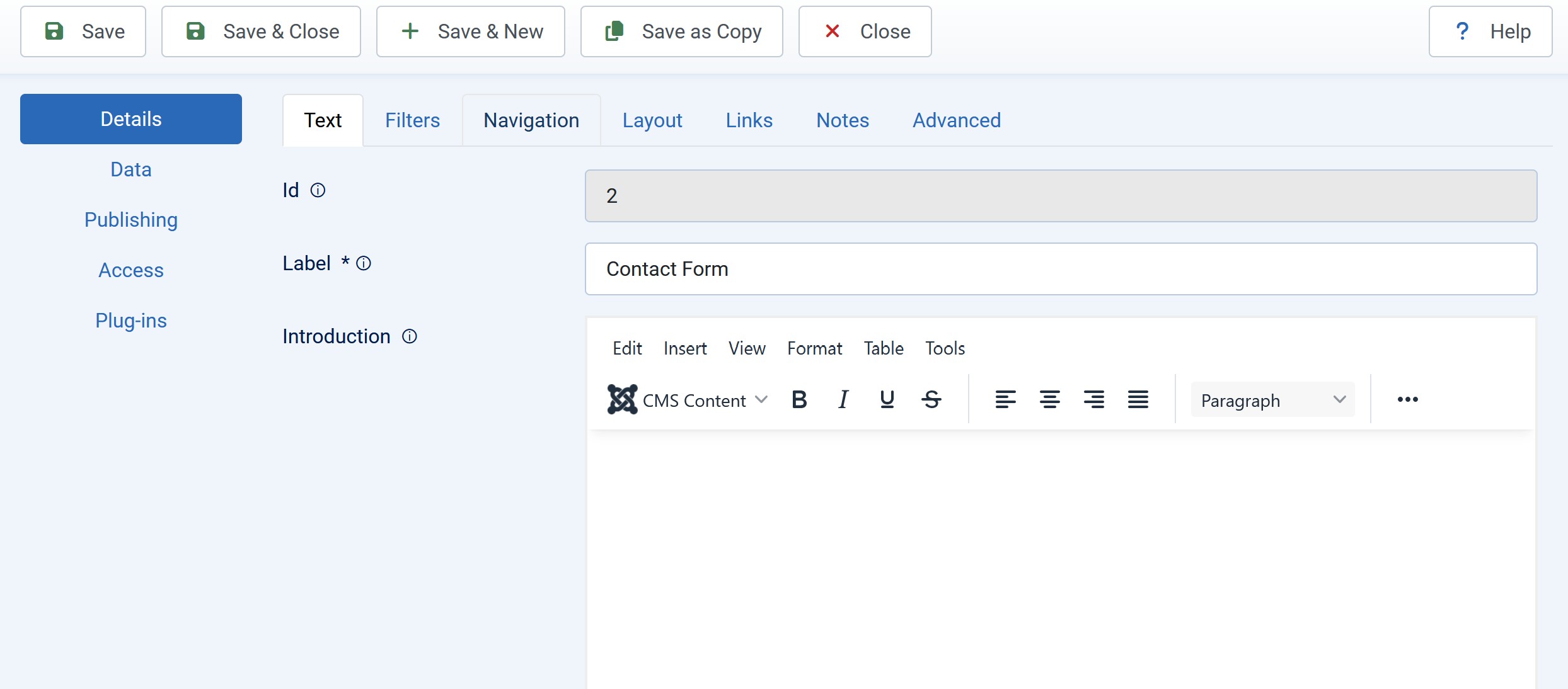This screenshot has width=1568, height=689.
Task: Toggle bold formatting in editor
Action: point(799,399)
